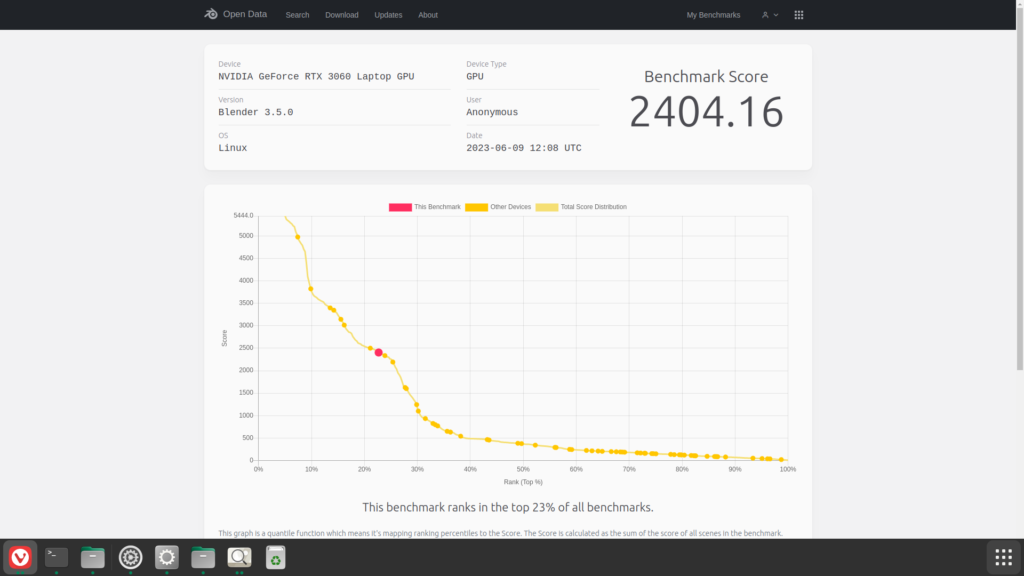Screen dimensions: 1024x576
Task: Open the magnifier image viewer dock icon
Action: pos(239,557)
